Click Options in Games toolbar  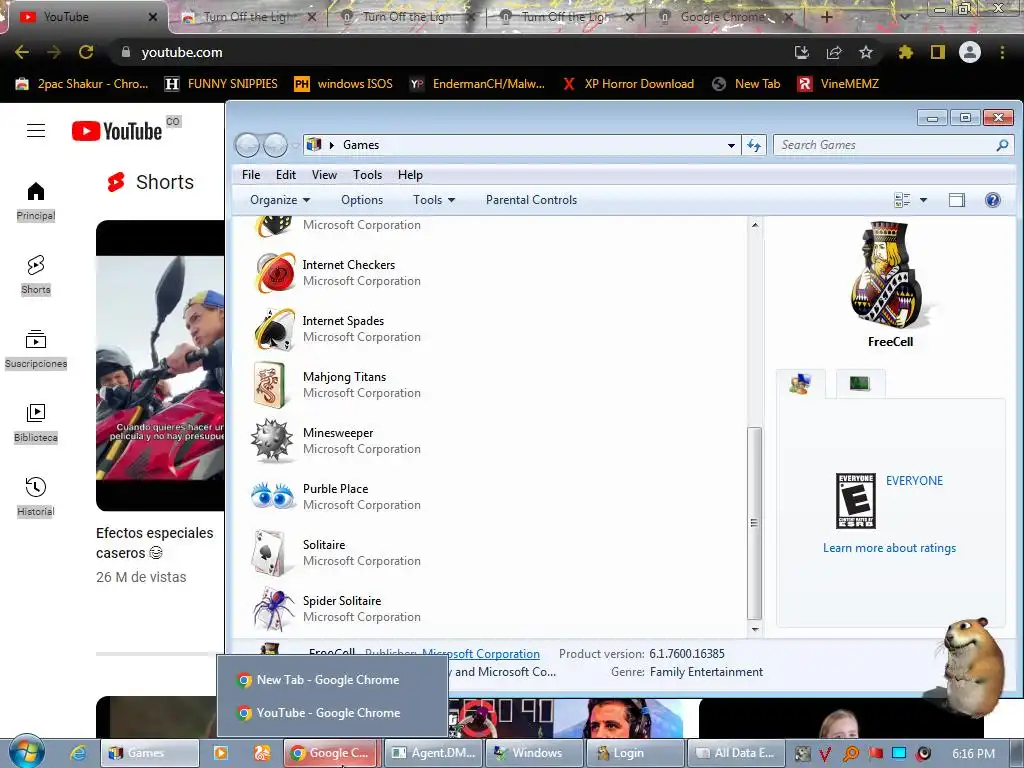(x=362, y=200)
